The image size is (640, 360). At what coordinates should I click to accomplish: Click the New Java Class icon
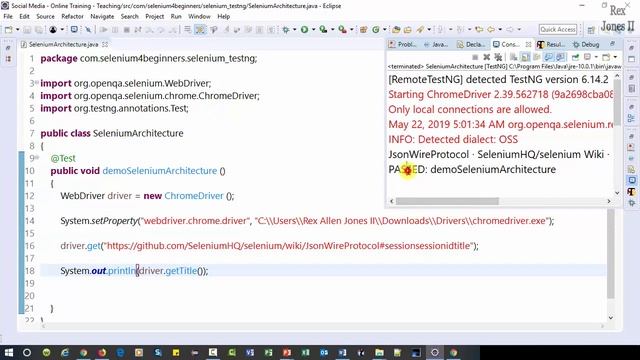pos(376,29)
